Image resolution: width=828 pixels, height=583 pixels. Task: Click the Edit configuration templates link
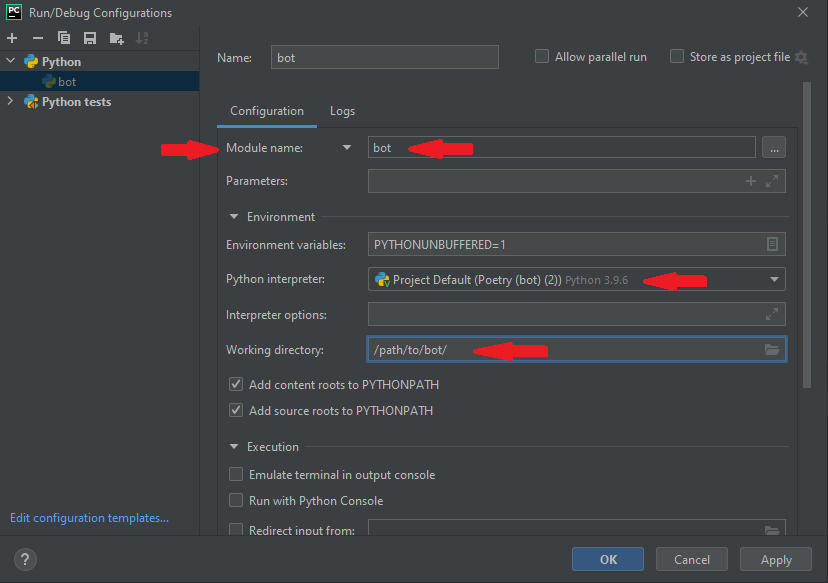(89, 518)
